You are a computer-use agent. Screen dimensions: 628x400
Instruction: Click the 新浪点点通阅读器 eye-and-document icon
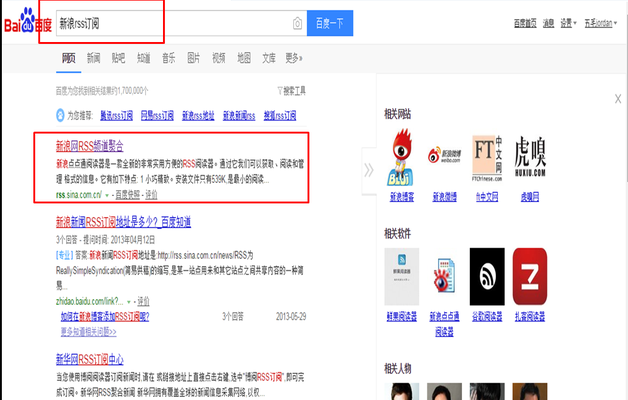click(x=444, y=275)
